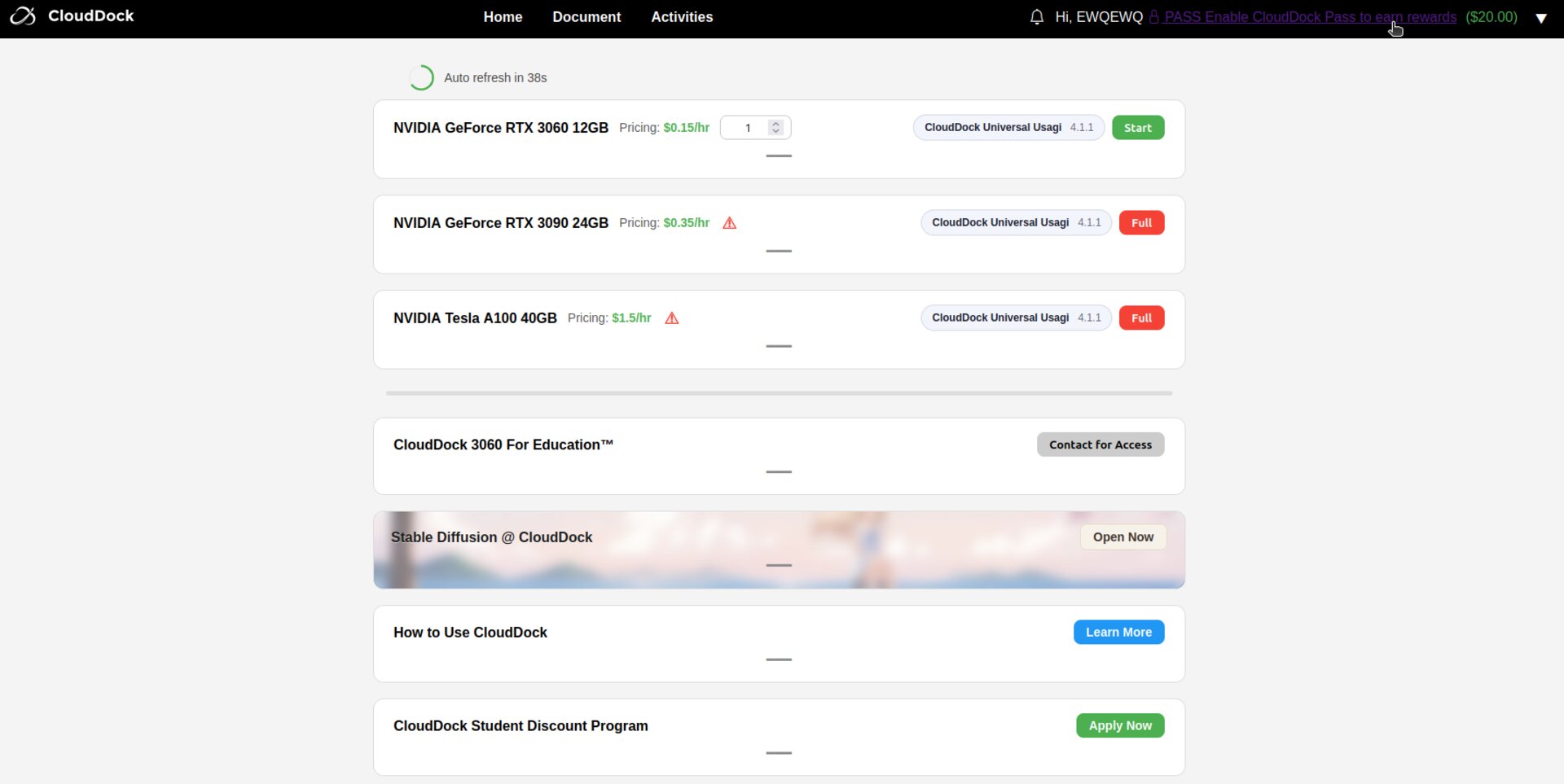Open the Universal Usagi selector for Tesla A100
The width and height of the screenshot is (1564, 784).
click(1016, 318)
